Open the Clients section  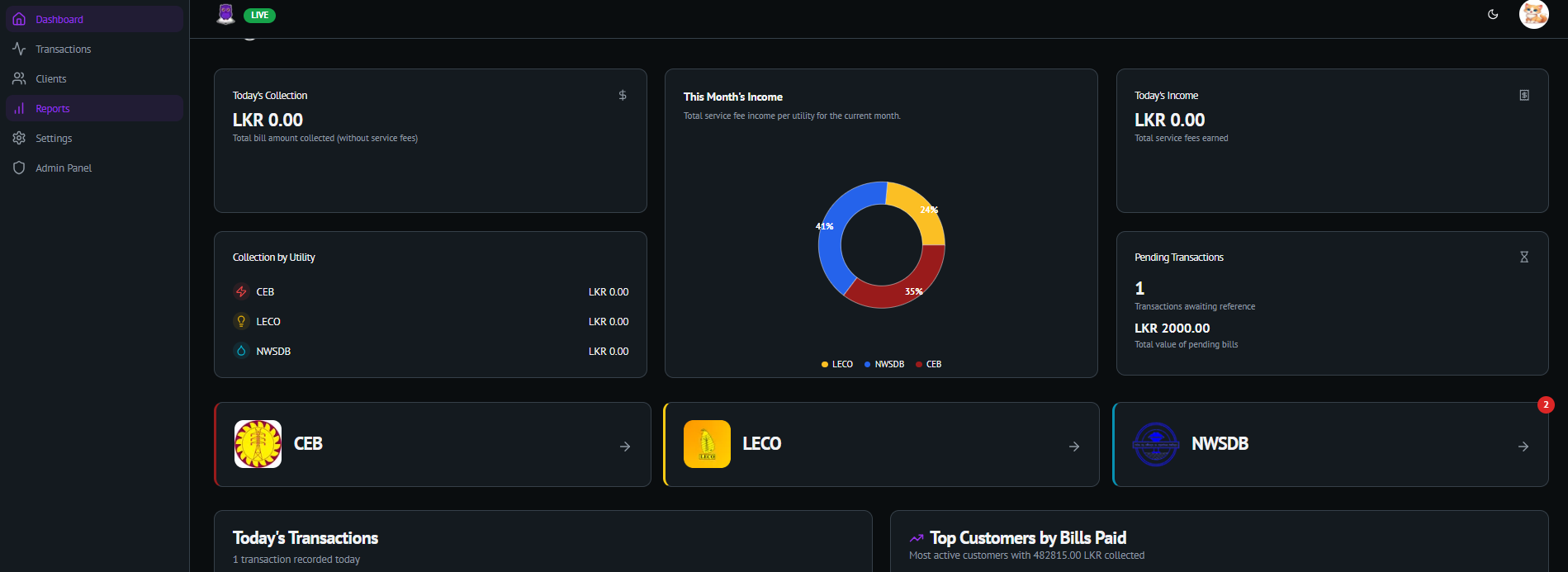(94, 78)
